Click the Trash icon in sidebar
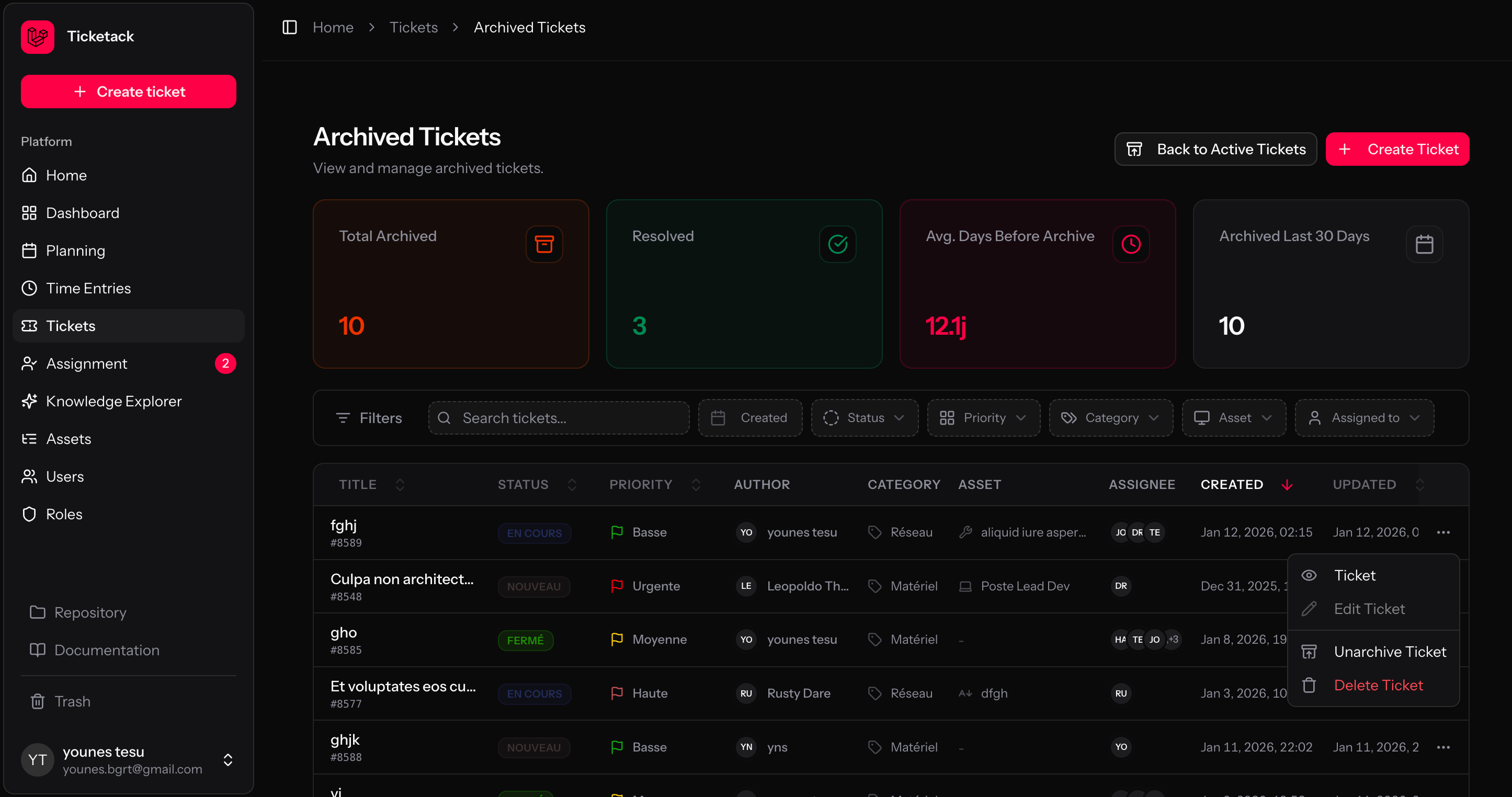This screenshot has width=1512, height=797. click(x=37, y=701)
